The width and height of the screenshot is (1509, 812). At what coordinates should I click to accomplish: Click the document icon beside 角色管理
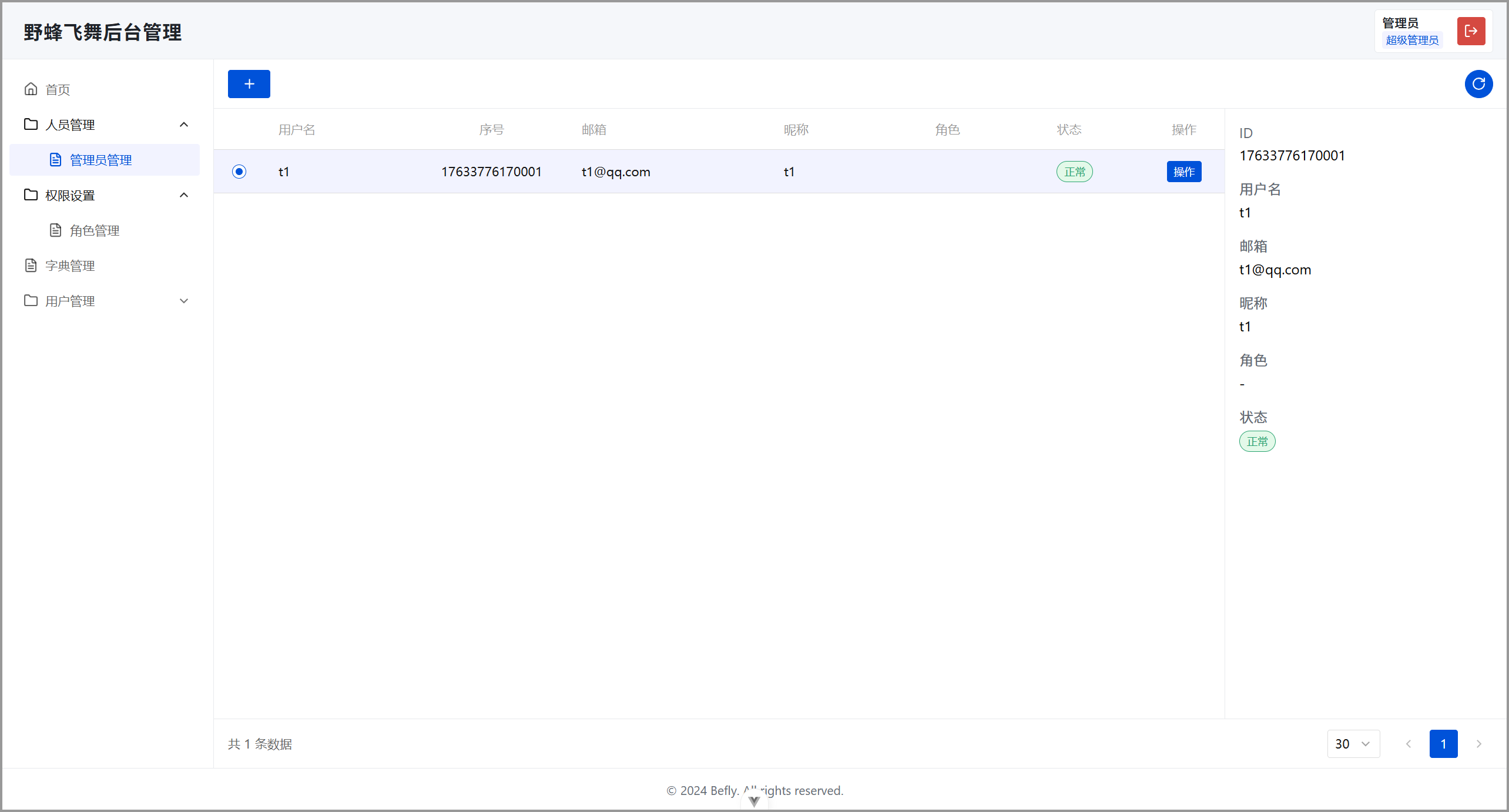56,230
